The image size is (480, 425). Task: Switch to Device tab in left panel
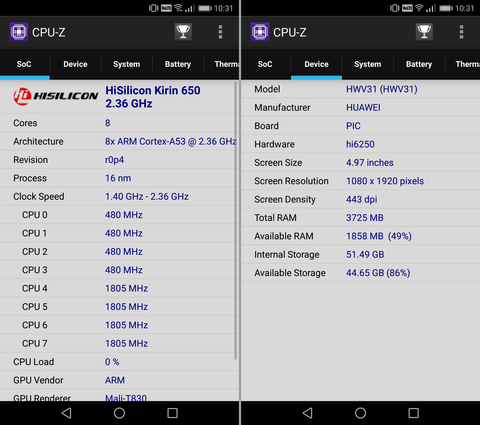(75, 64)
